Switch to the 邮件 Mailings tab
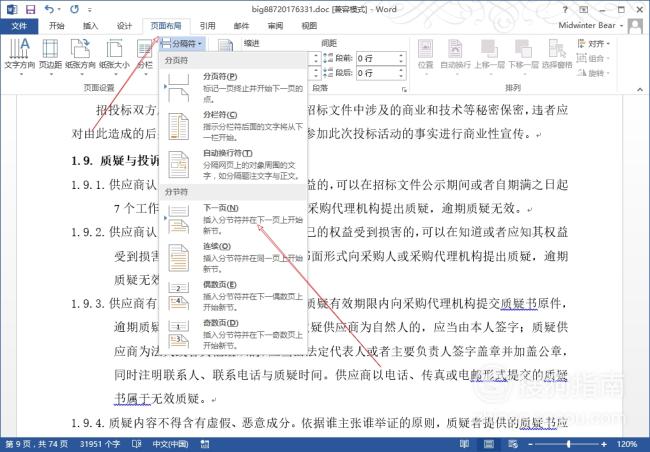Image resolution: width=650 pixels, height=452 pixels. click(x=241, y=26)
